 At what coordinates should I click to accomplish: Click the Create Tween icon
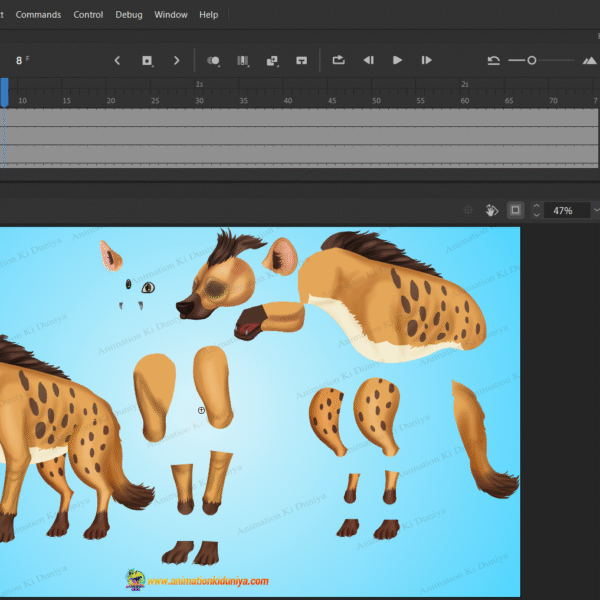pos(272,60)
